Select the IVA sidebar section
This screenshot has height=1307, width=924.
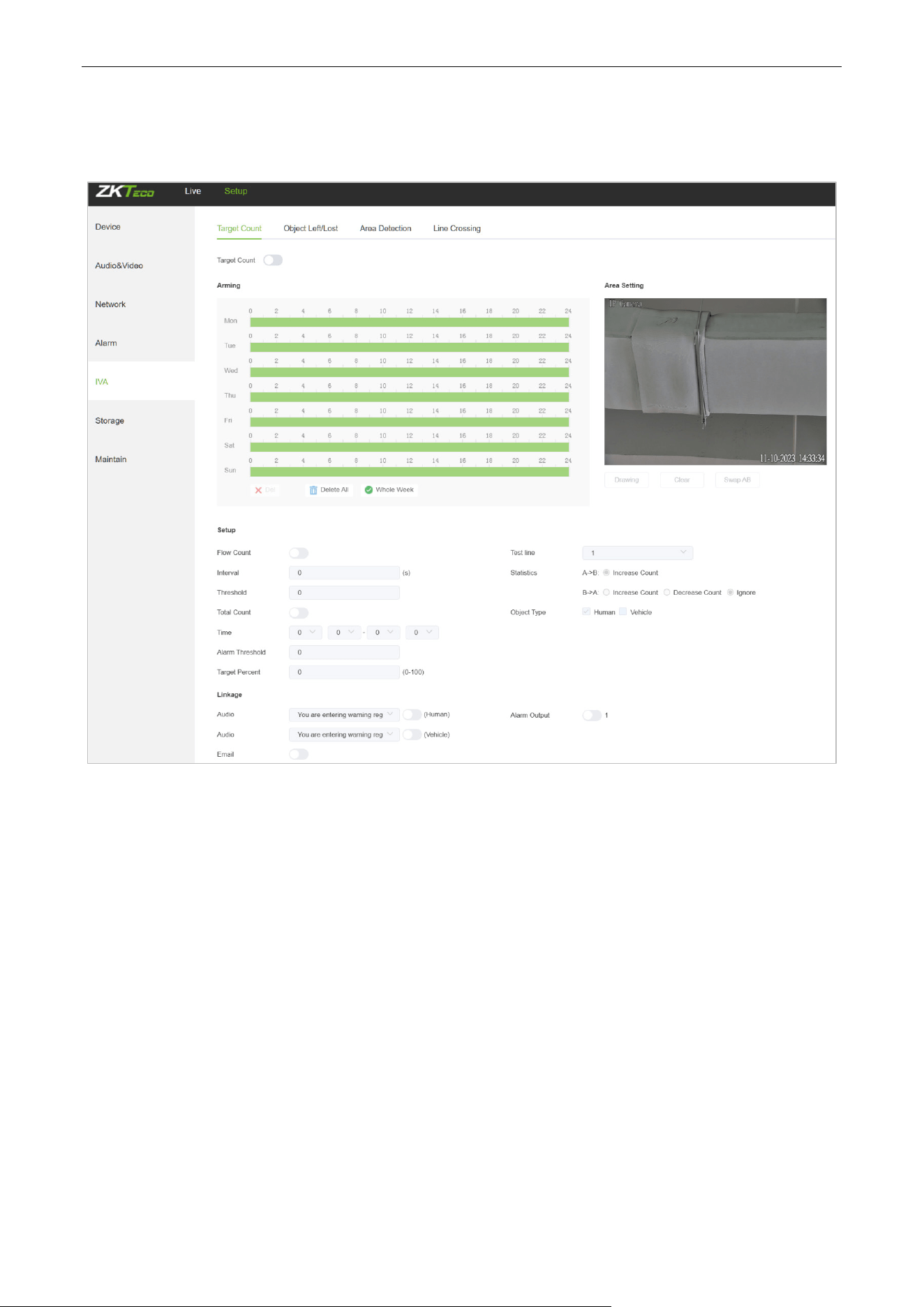click(141, 382)
